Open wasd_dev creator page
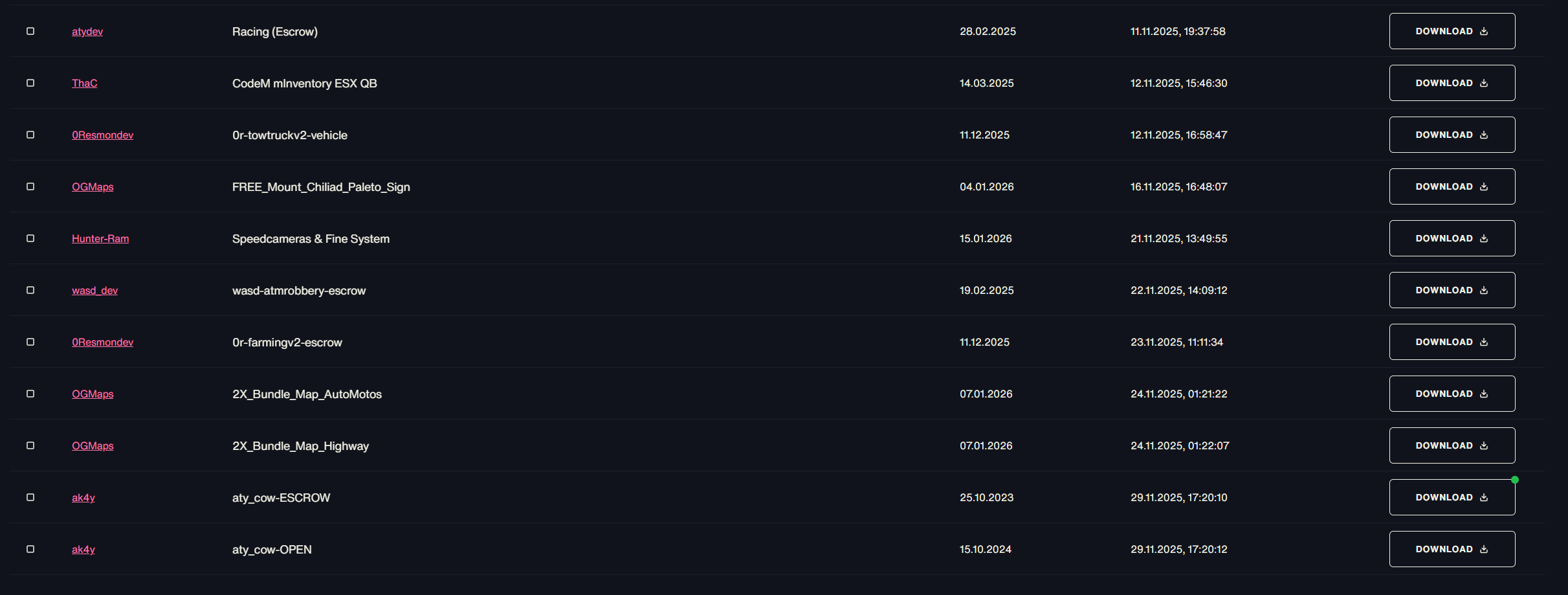Image resolution: width=1568 pixels, height=595 pixels. click(x=95, y=290)
